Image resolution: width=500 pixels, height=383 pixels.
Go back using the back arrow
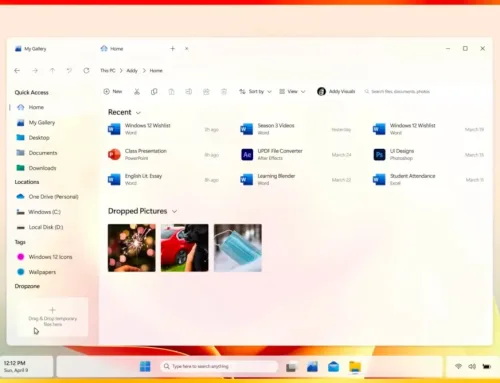(17, 71)
